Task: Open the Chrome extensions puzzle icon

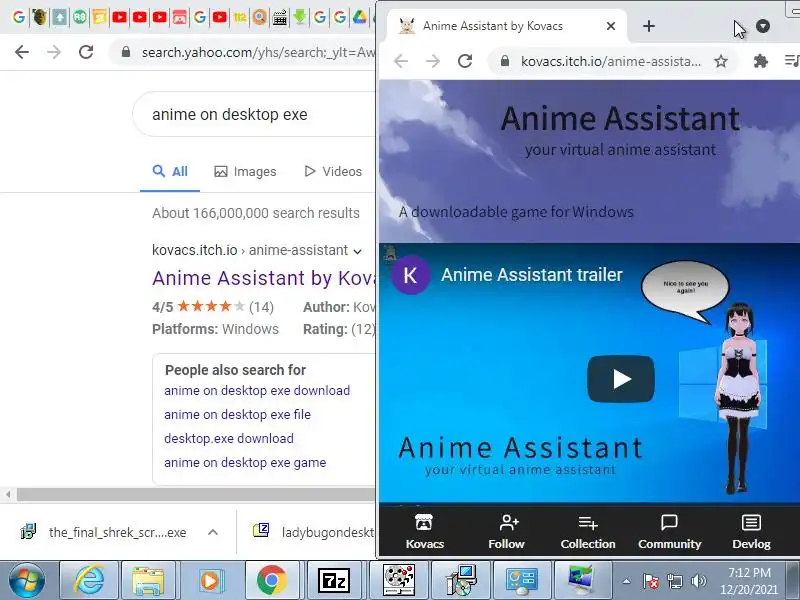Action: click(x=760, y=61)
